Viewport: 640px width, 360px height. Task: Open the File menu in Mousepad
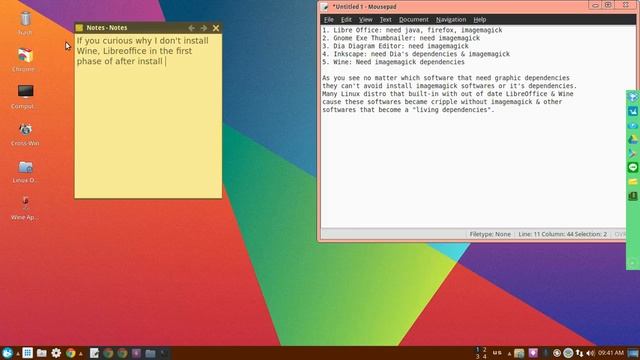pos(329,20)
